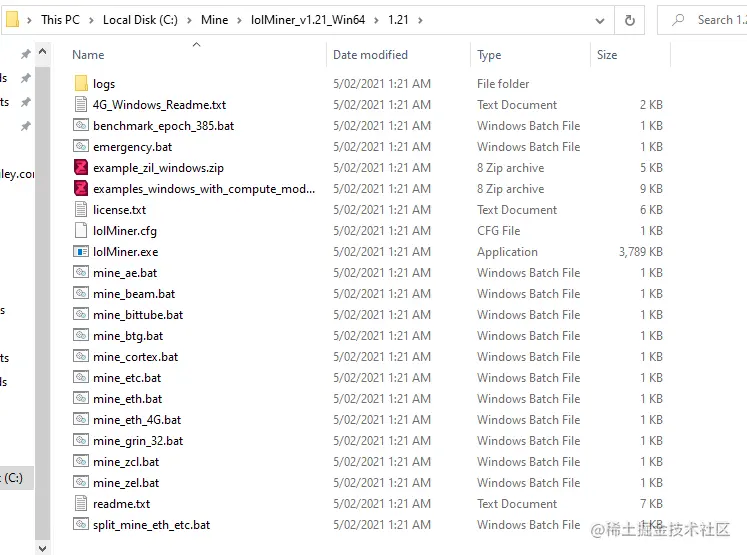This screenshot has height=555, width=747.
Task: Click the Application type cell
Action: click(507, 252)
